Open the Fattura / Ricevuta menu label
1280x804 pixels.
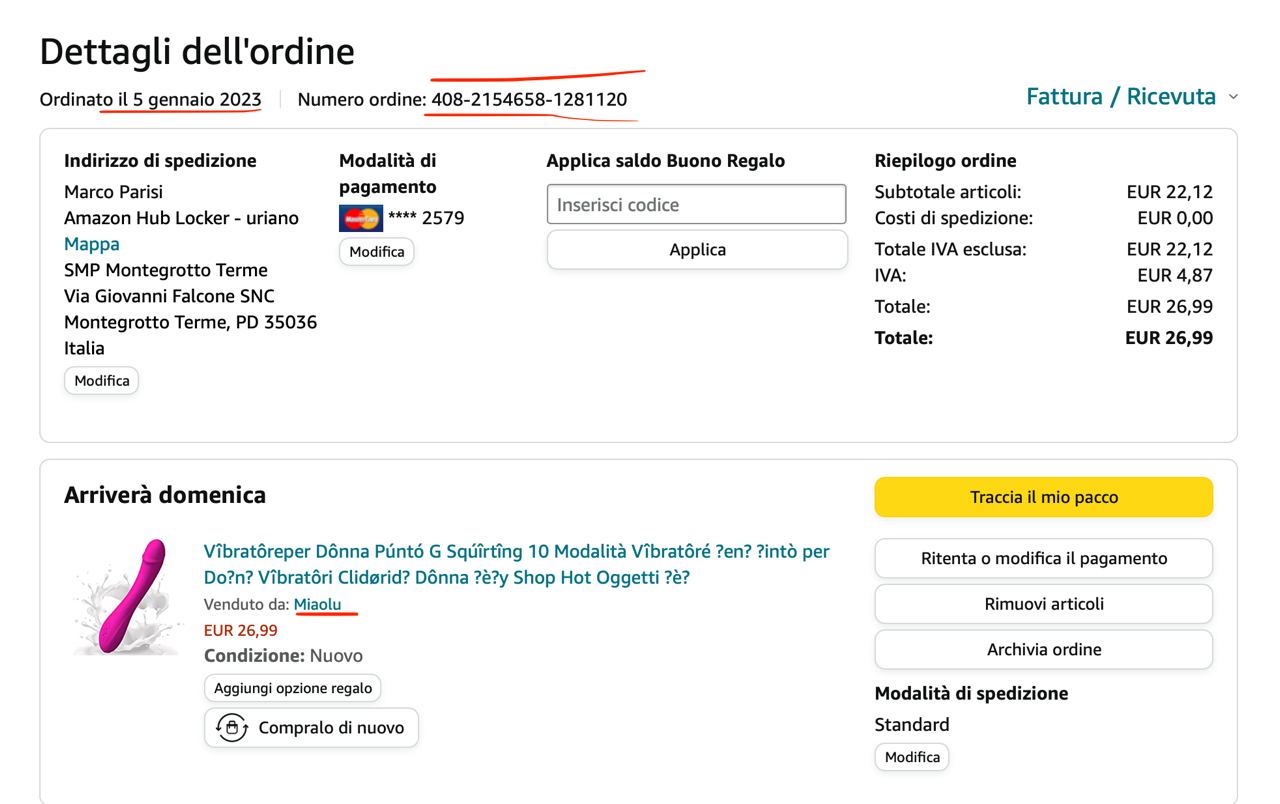point(1120,97)
